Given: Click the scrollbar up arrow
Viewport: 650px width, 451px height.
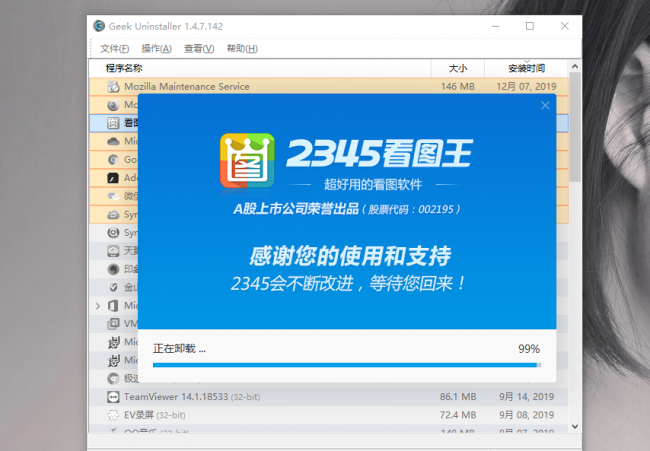Looking at the screenshot, I should 575,66.
